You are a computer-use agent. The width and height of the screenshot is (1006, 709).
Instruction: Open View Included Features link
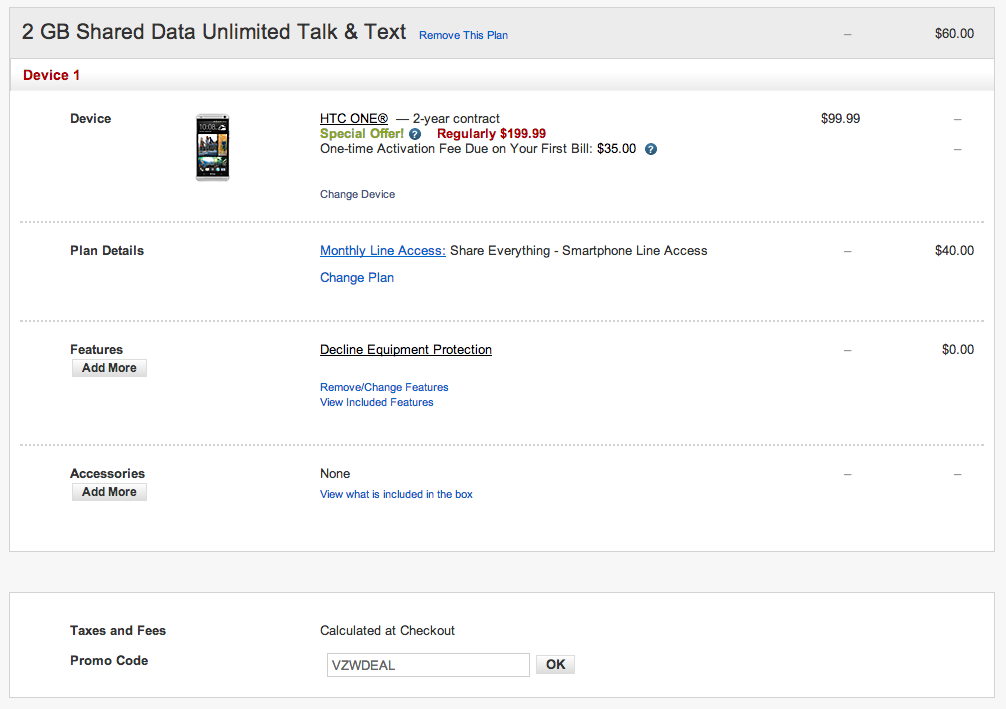(376, 402)
